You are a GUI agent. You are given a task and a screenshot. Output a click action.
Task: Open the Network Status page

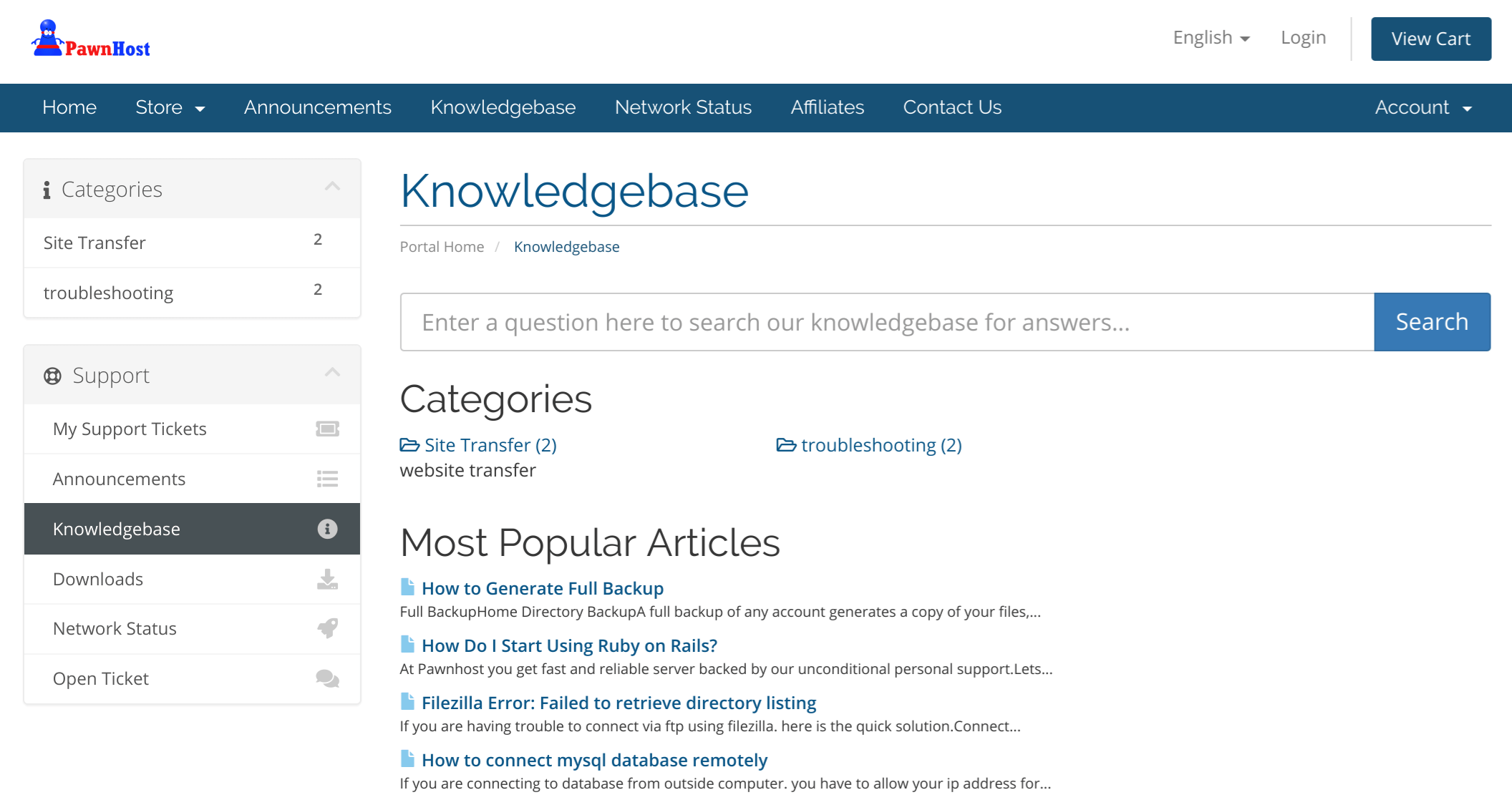click(x=684, y=107)
